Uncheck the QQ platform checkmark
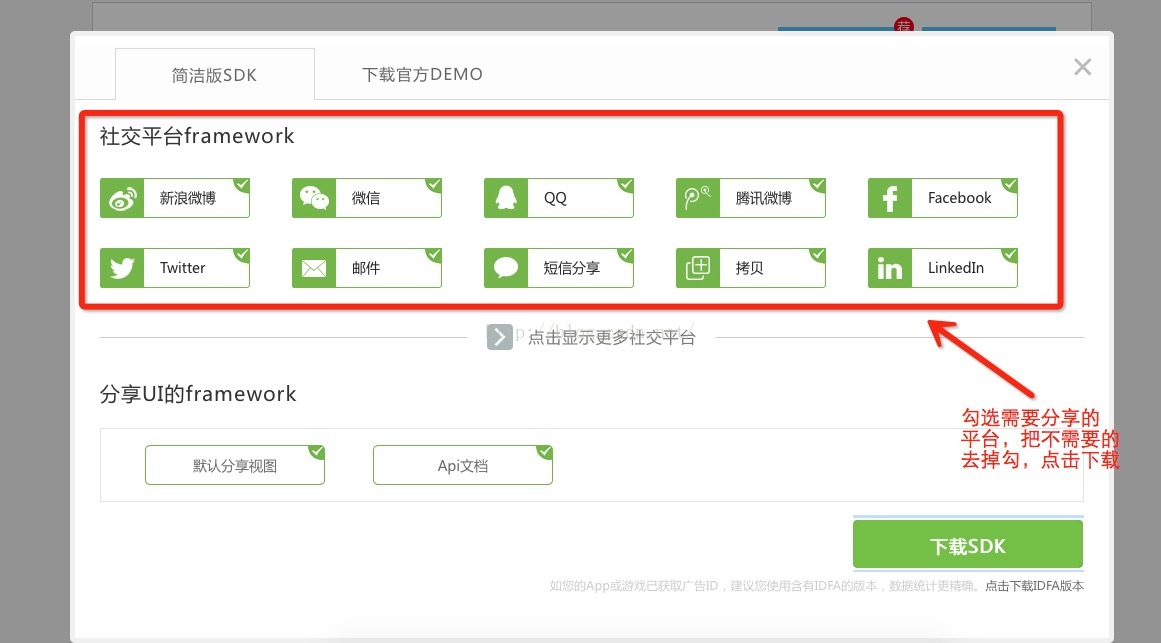 (626, 185)
